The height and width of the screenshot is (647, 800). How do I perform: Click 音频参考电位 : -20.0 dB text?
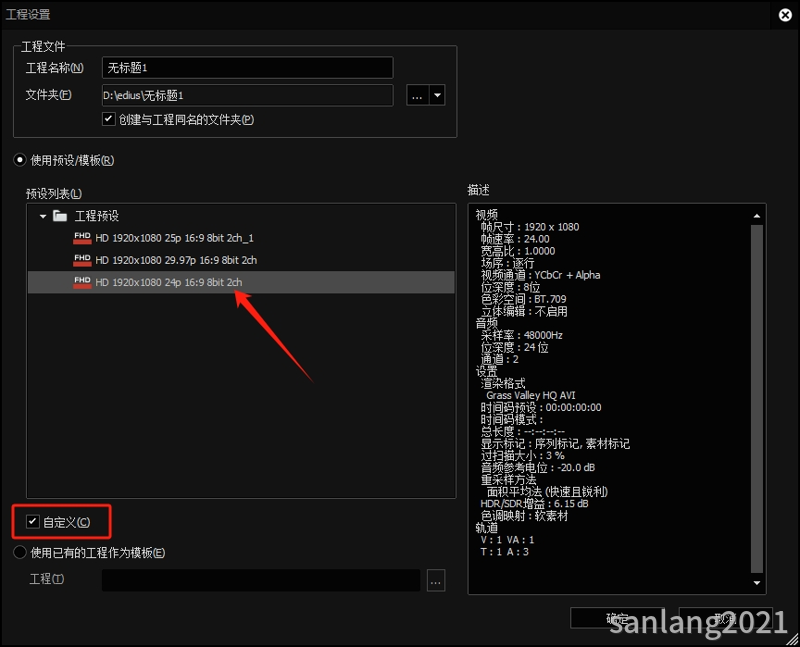[538, 468]
